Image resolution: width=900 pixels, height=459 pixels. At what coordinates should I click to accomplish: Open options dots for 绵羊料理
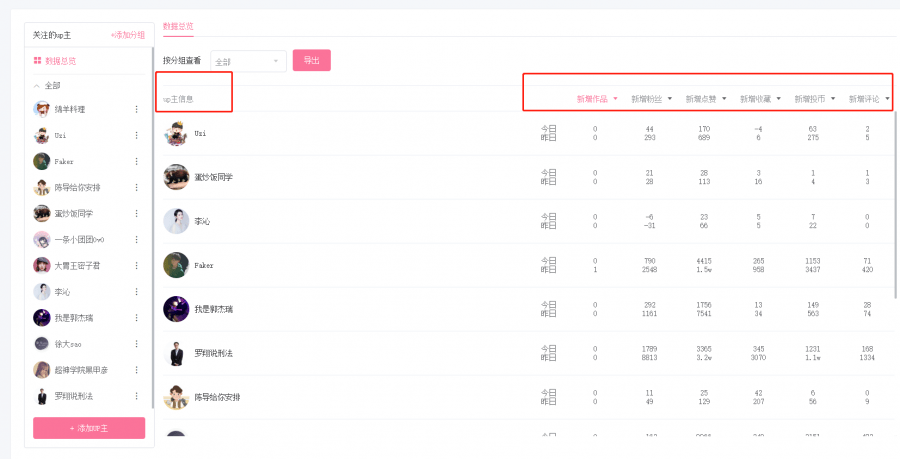[x=137, y=109]
